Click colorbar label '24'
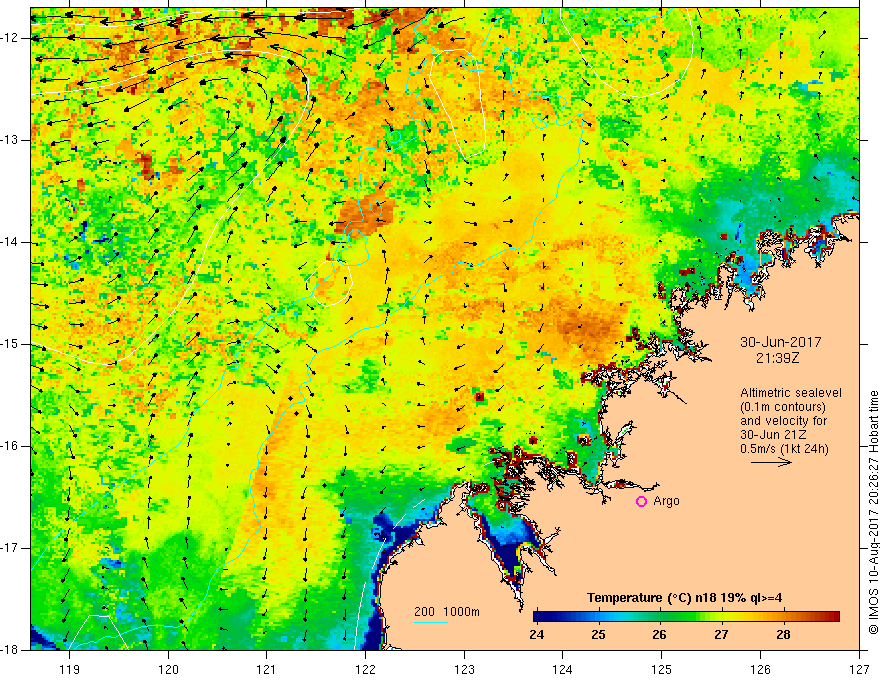 click(537, 635)
